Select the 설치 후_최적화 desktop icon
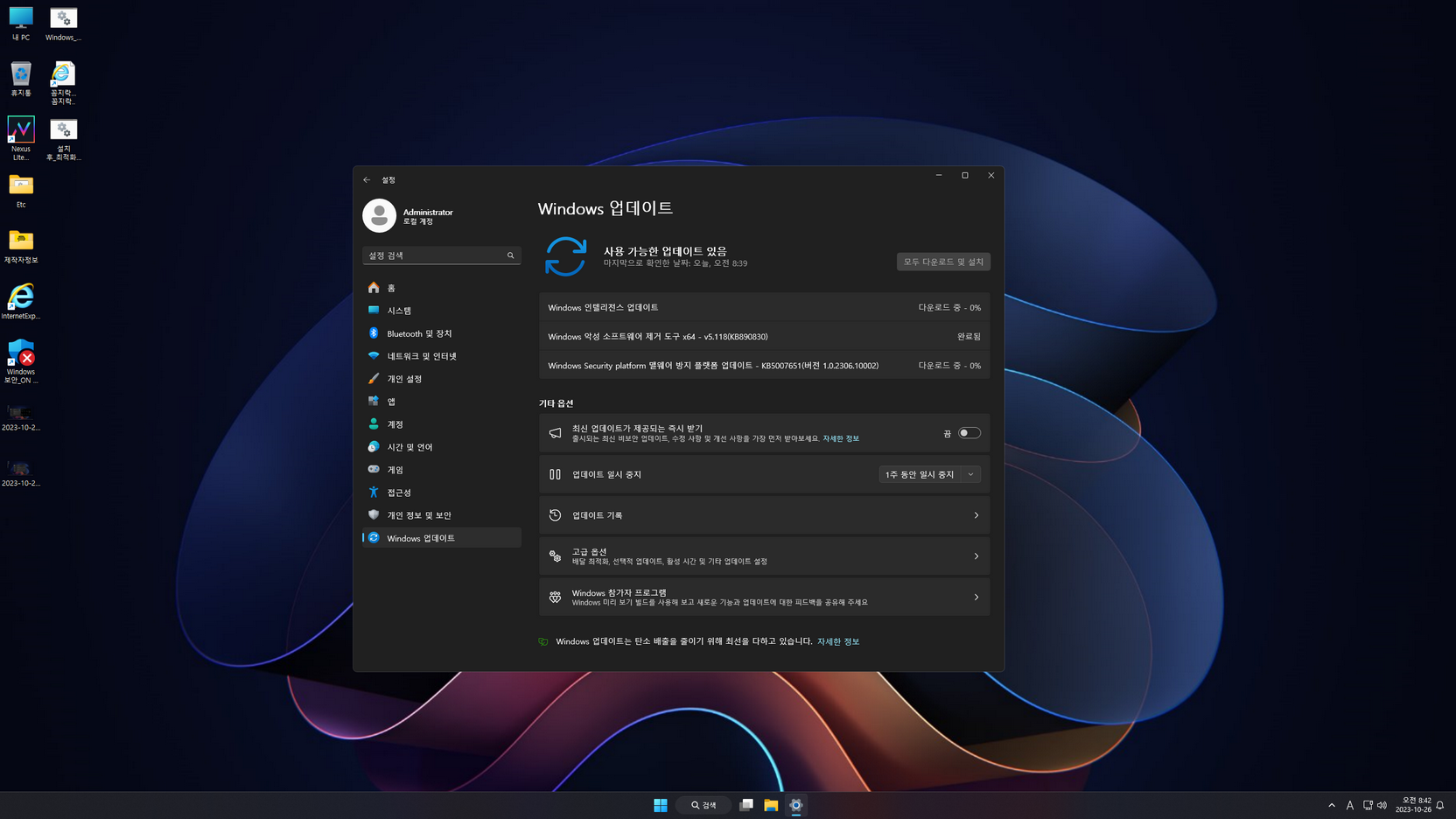Image resolution: width=1456 pixels, height=819 pixels. point(63,138)
